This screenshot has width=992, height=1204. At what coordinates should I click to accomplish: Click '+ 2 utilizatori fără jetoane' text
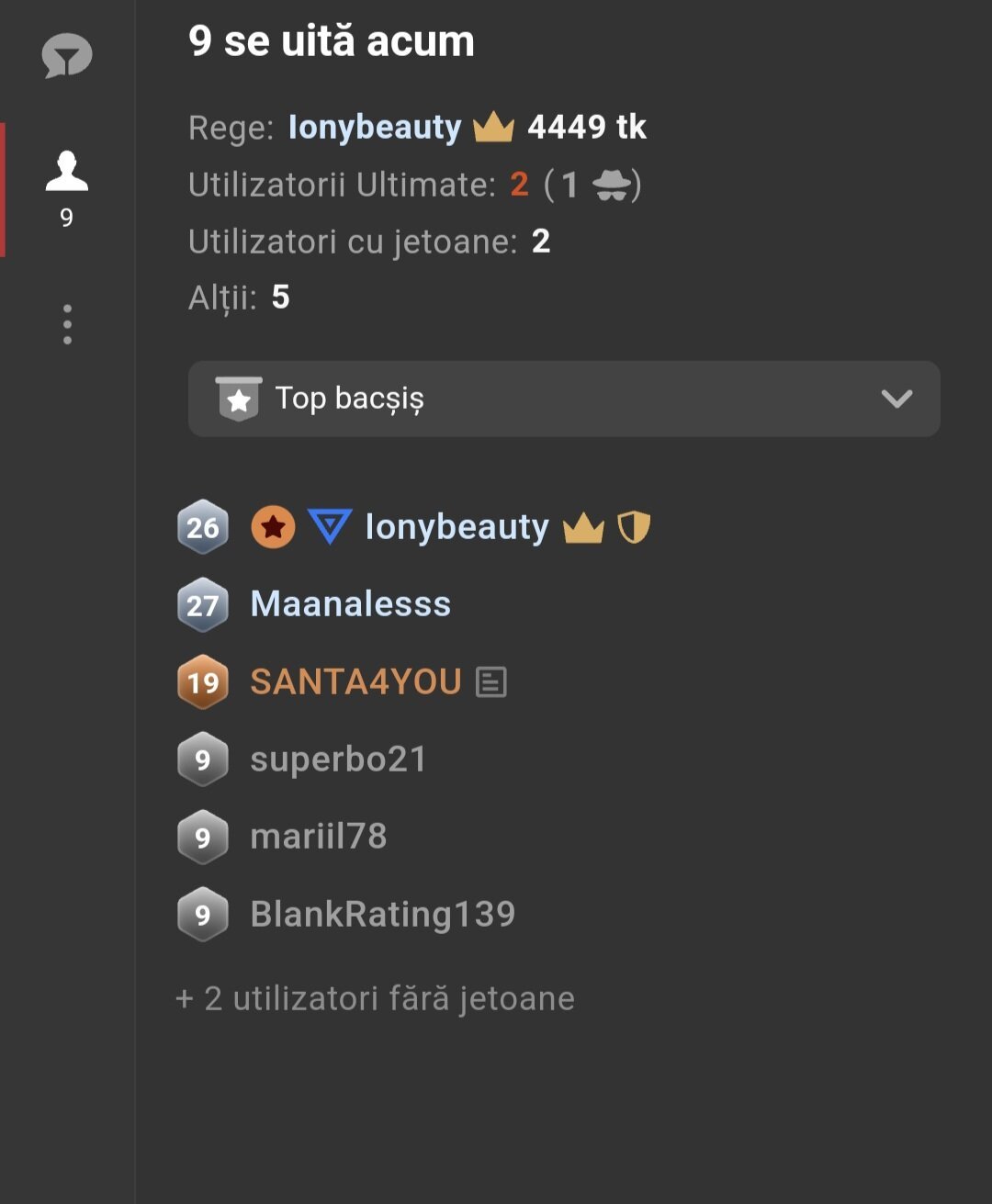[x=375, y=998]
